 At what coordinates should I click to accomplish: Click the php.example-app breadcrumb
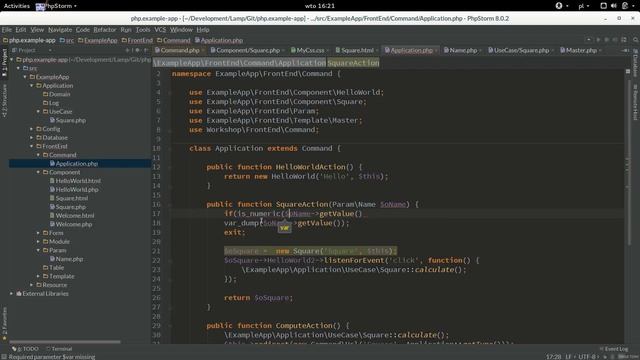click(29, 40)
